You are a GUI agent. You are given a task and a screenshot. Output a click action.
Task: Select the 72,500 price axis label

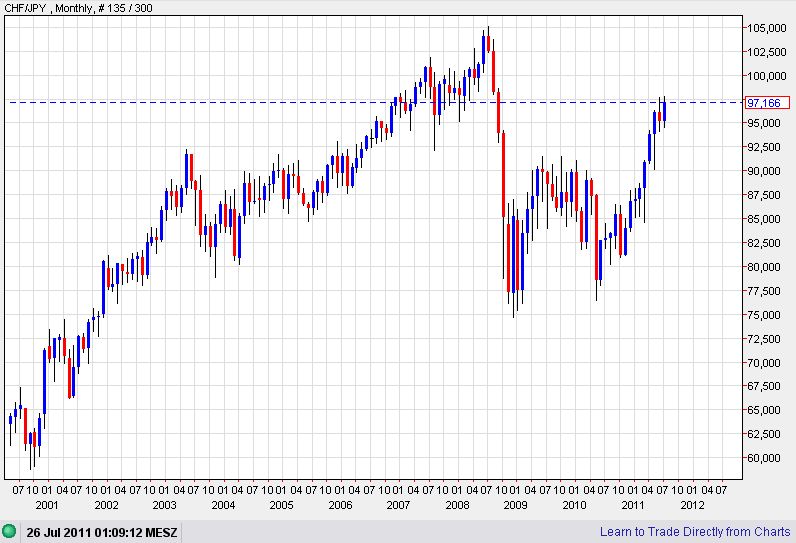pos(764,338)
